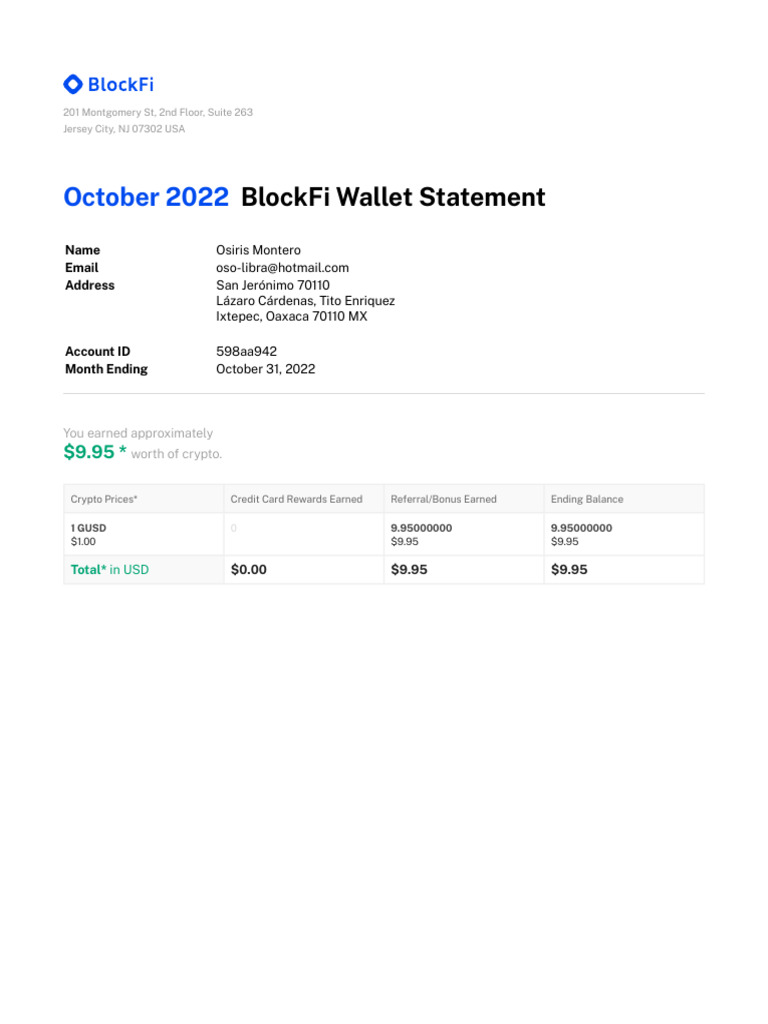Click the BlockFi Wallet Statement title
Image resolution: width=768 pixels, height=1024 pixels.
tap(393, 197)
